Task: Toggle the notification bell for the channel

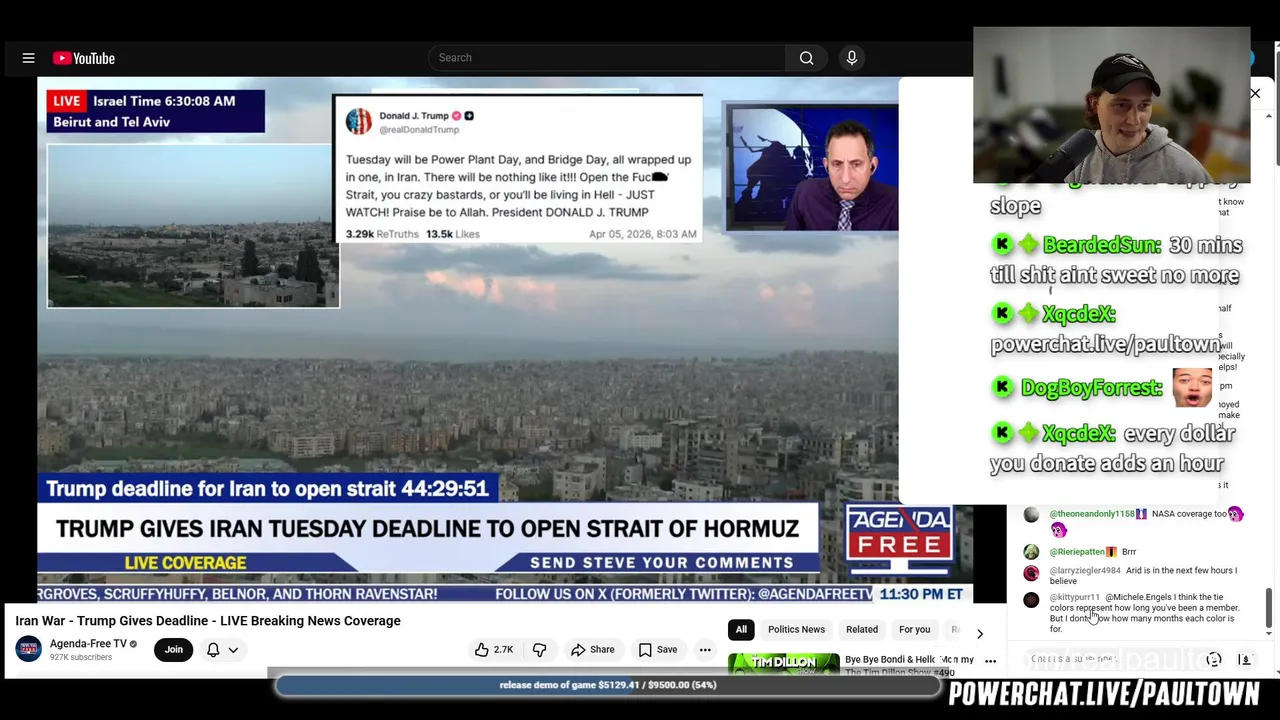Action: click(213, 650)
